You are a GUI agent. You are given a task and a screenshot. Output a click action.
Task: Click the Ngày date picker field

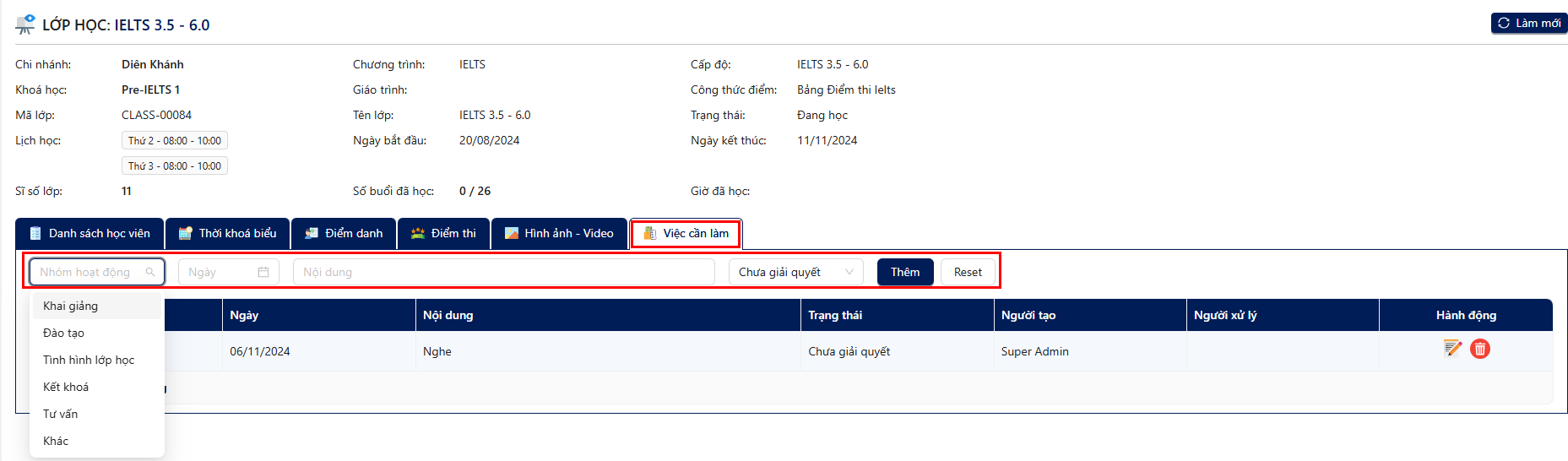[x=229, y=272]
